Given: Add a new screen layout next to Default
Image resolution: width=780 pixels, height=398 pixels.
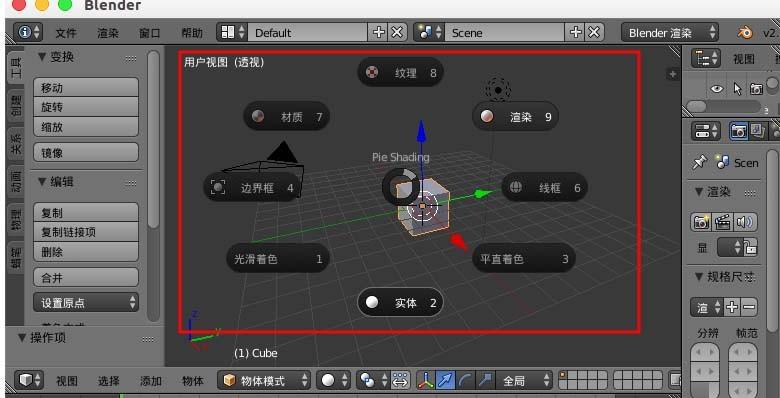Looking at the screenshot, I should pos(379,33).
